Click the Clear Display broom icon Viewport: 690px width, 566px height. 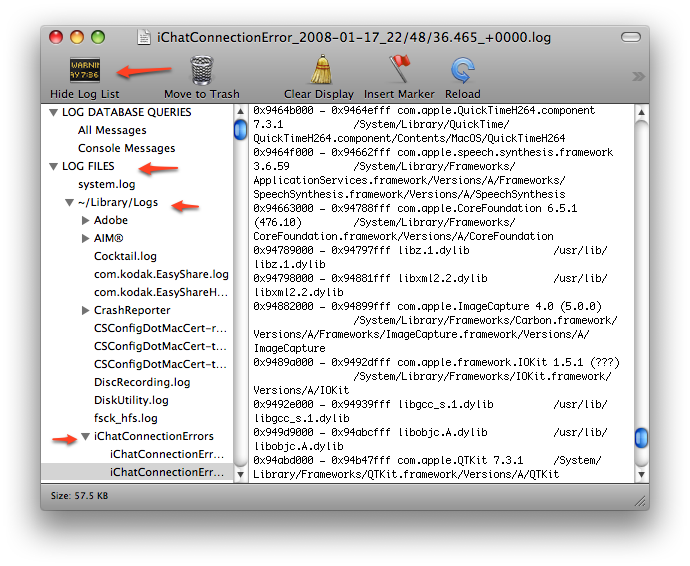point(321,70)
